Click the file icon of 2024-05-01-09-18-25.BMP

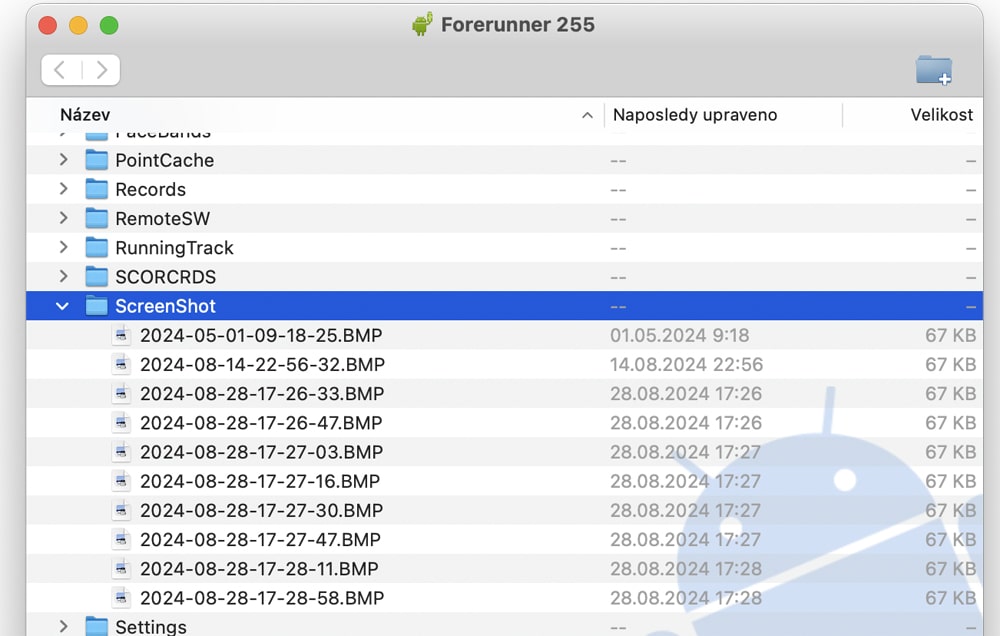point(121,335)
